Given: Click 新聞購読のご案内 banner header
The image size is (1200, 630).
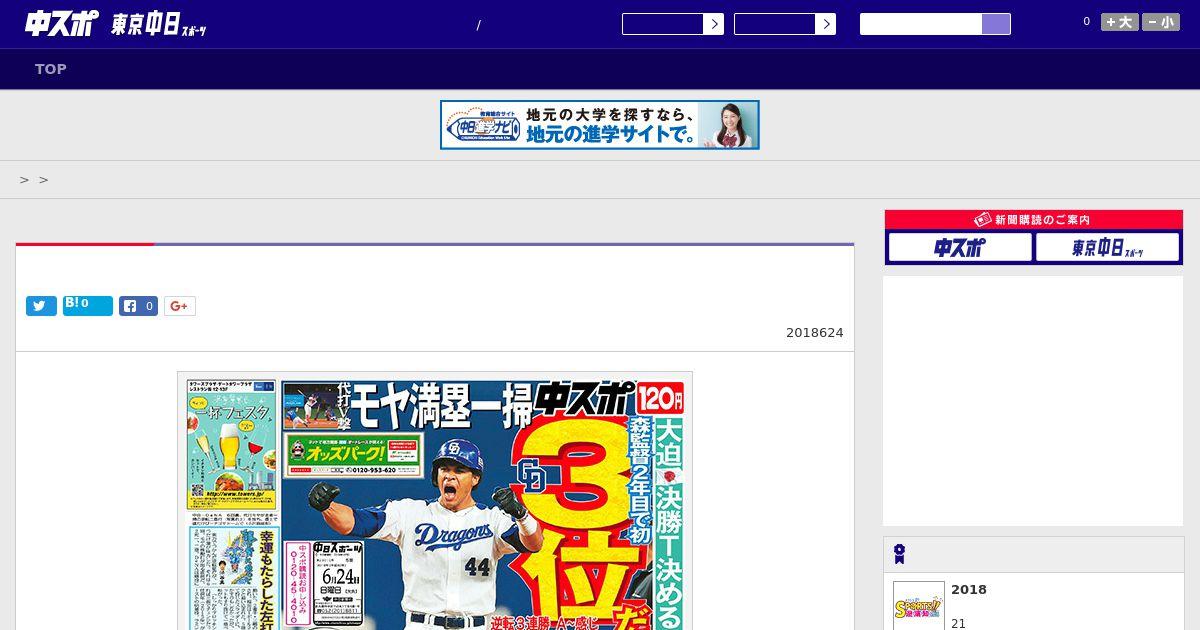Looking at the screenshot, I should click(1034, 220).
